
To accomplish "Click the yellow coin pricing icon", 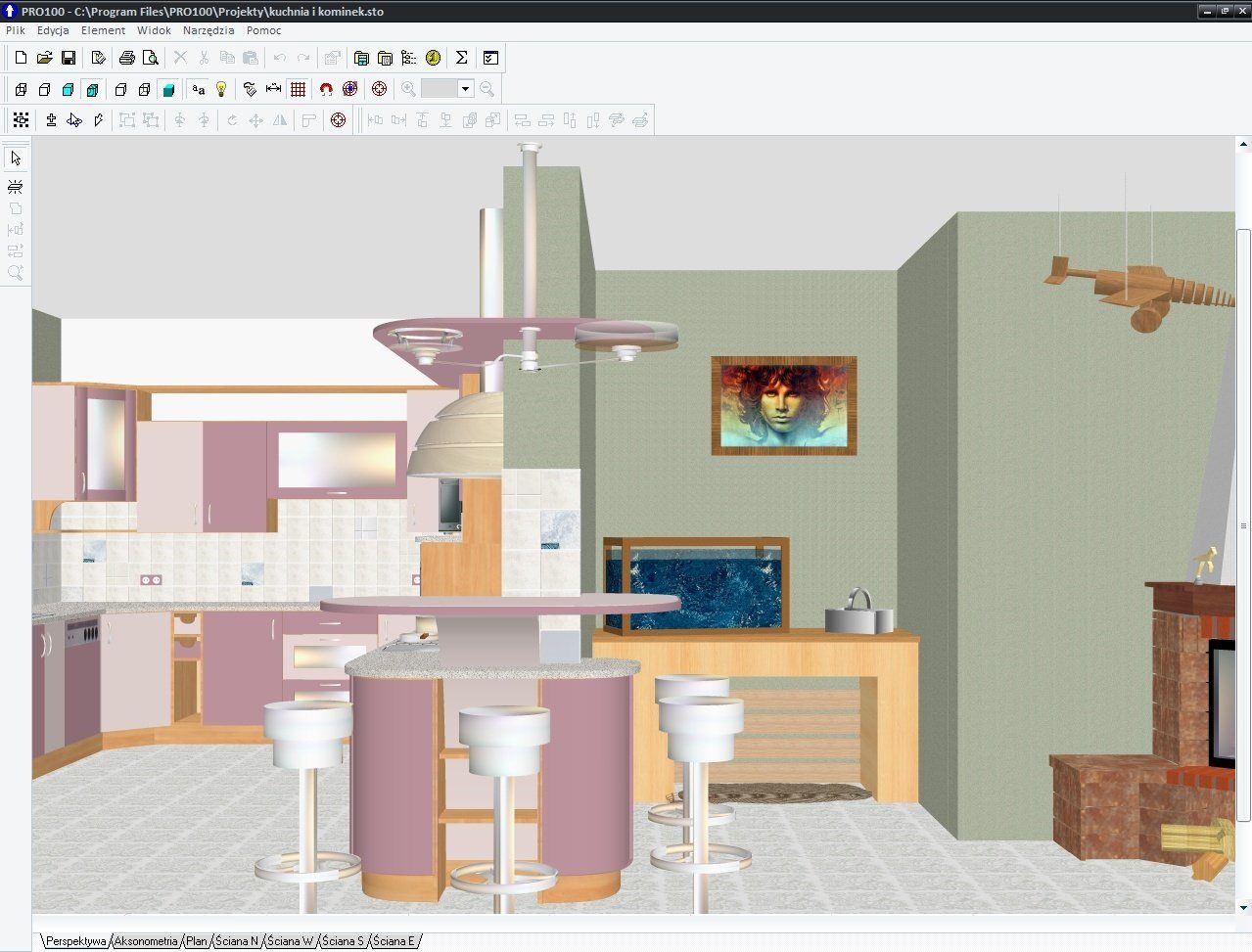I will pyautogui.click(x=434, y=58).
